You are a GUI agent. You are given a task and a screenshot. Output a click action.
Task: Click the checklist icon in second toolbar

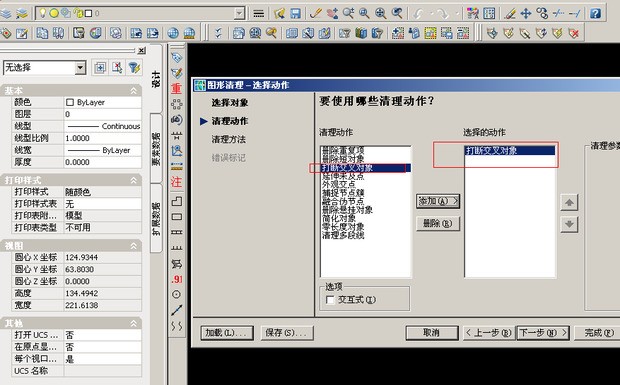click(218, 33)
